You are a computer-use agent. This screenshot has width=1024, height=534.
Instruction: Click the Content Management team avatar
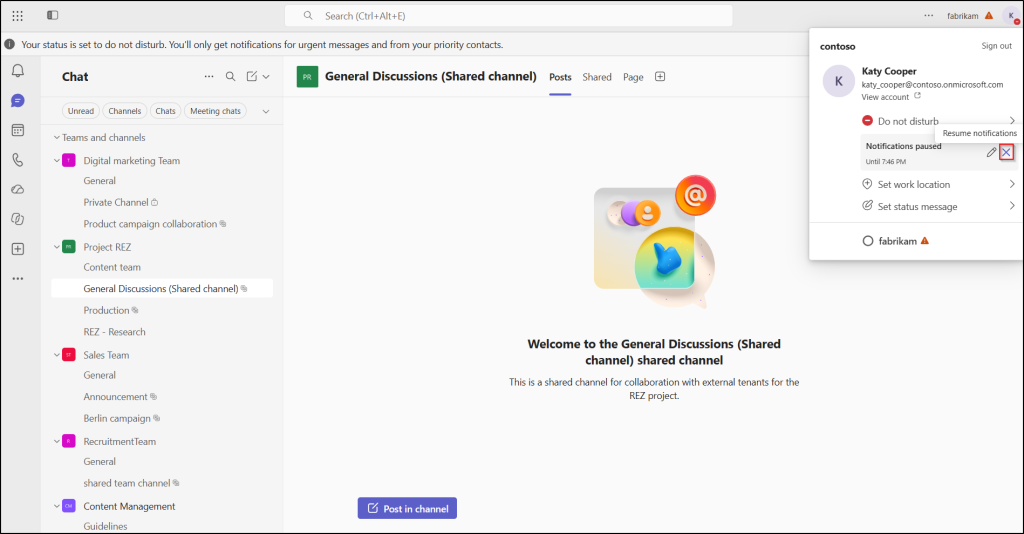tap(69, 506)
